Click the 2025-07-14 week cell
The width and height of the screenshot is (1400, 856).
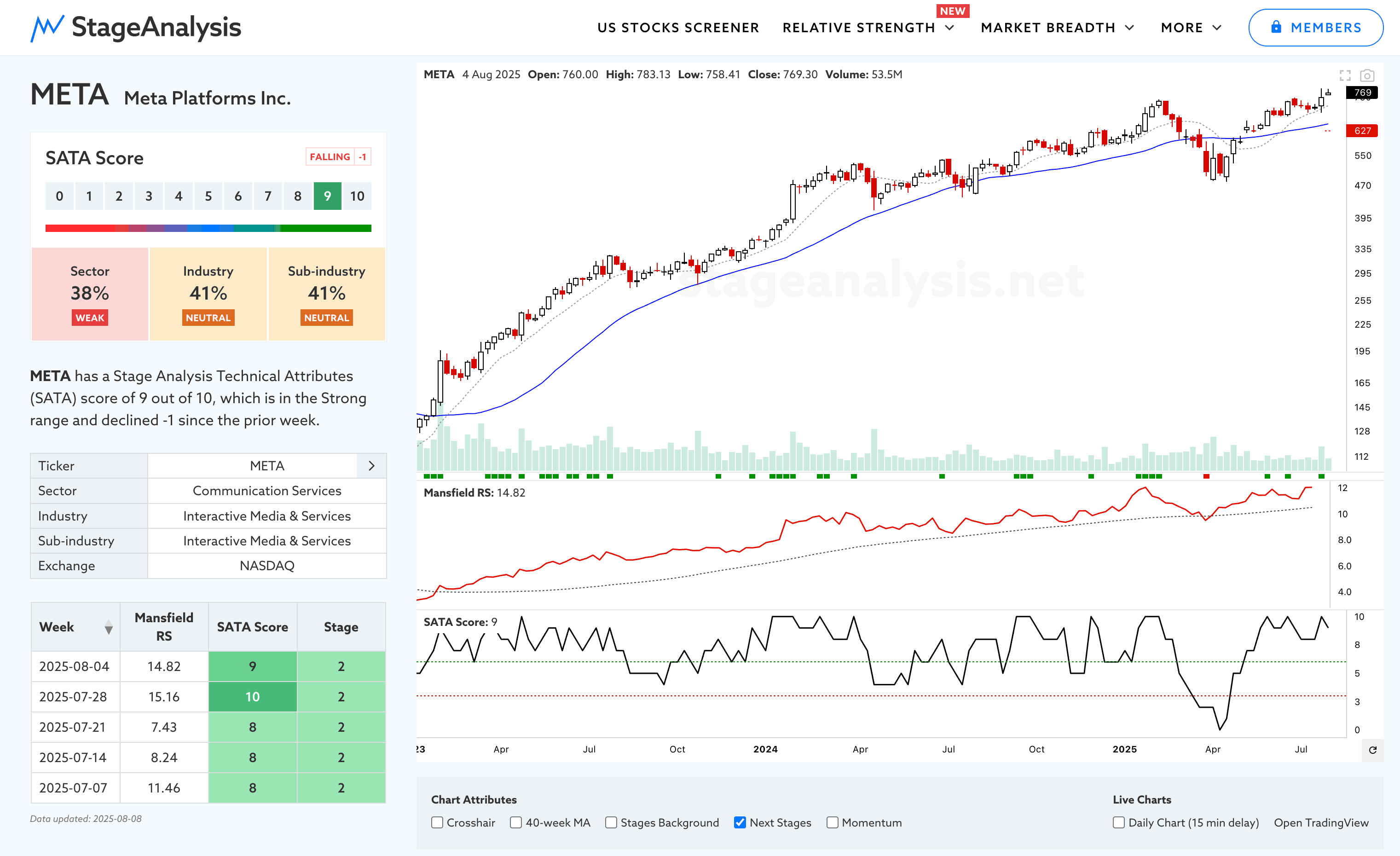pyautogui.click(x=75, y=758)
